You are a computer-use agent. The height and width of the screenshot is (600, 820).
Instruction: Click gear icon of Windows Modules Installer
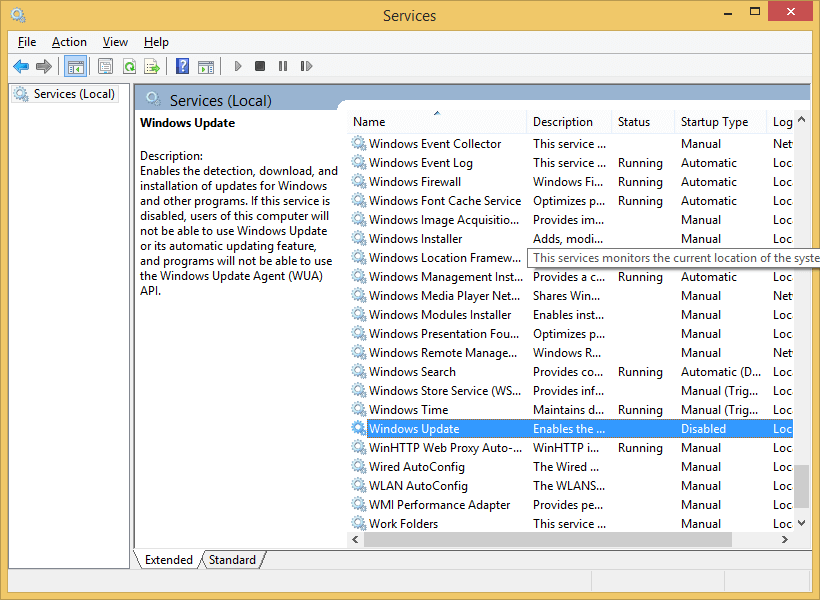[359, 314]
